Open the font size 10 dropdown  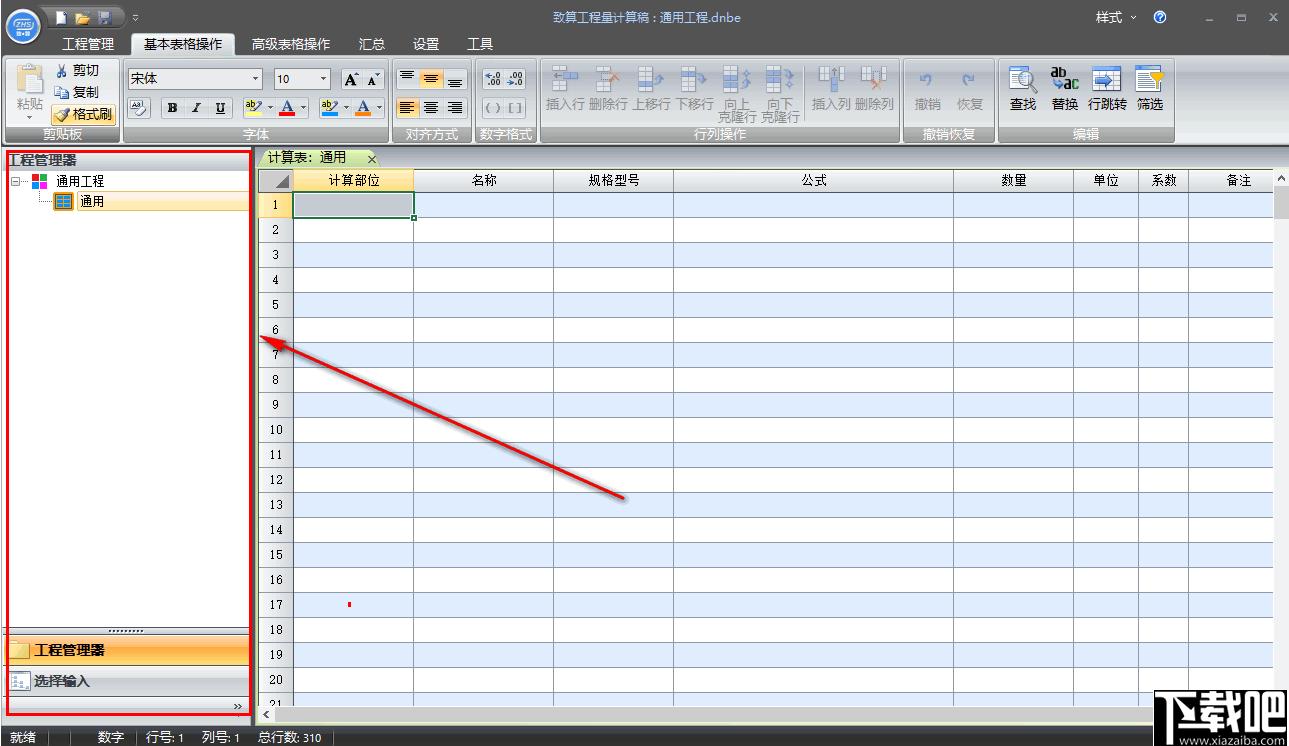(323, 79)
